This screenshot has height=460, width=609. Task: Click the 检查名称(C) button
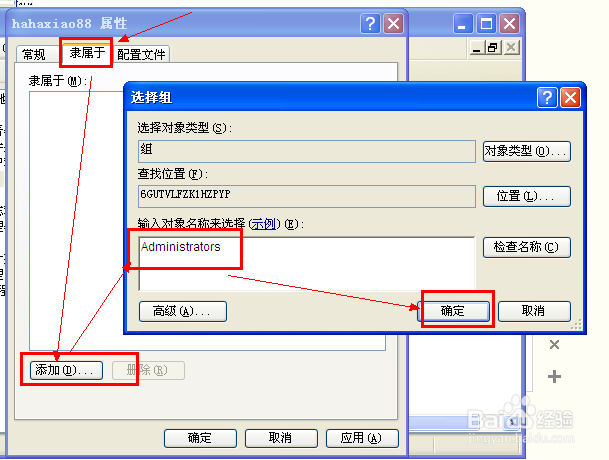pos(527,247)
